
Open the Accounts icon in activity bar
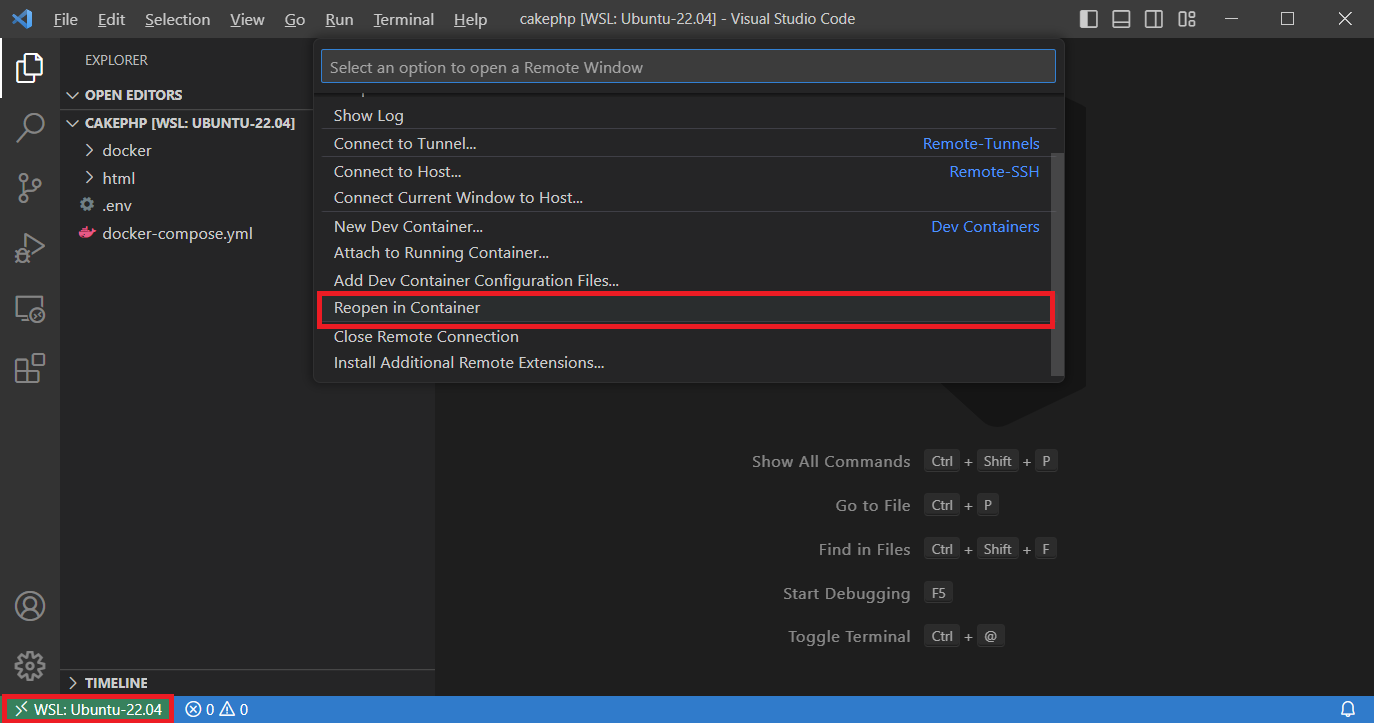[x=30, y=606]
